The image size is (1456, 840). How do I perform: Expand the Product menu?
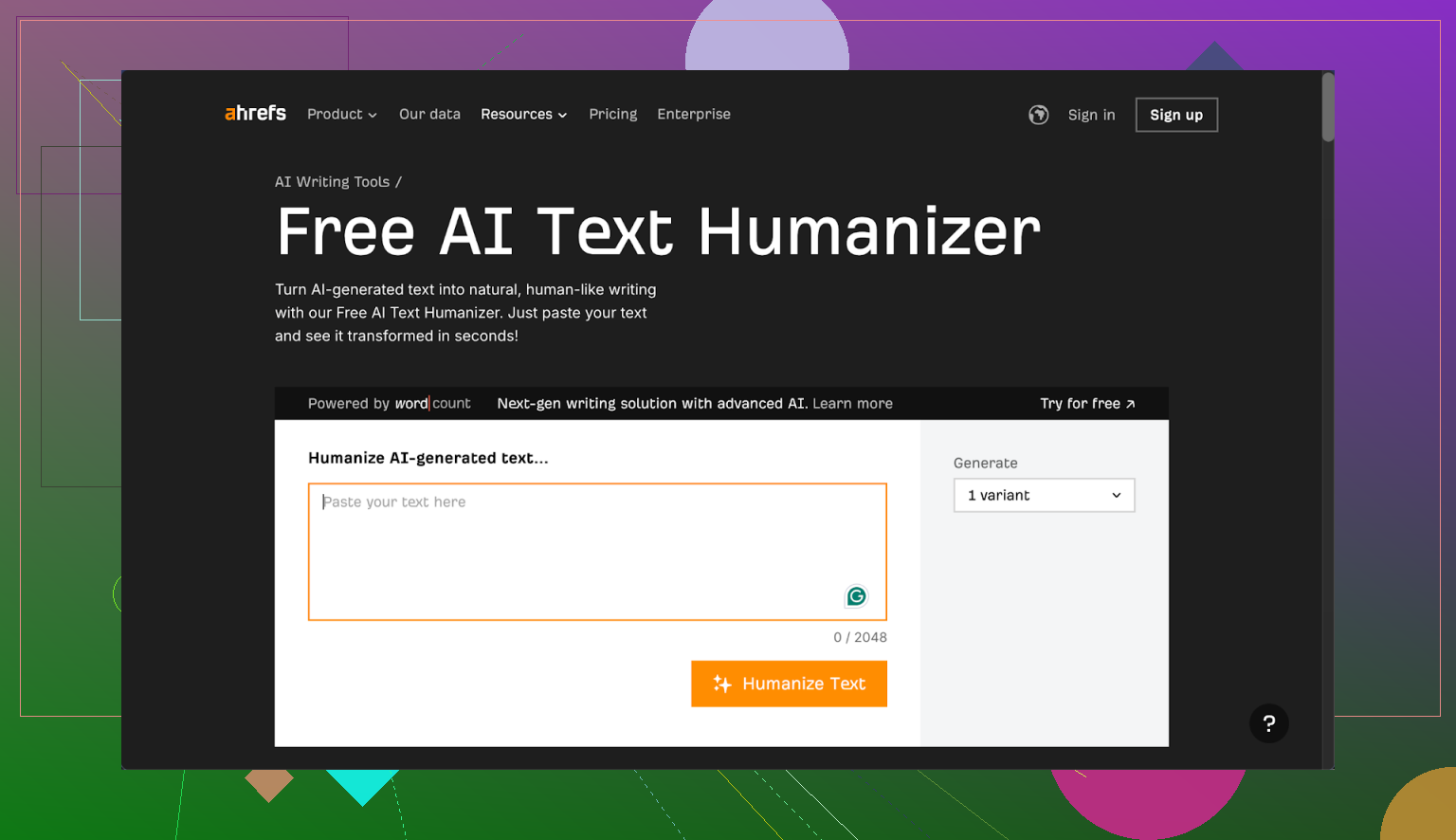(x=341, y=115)
